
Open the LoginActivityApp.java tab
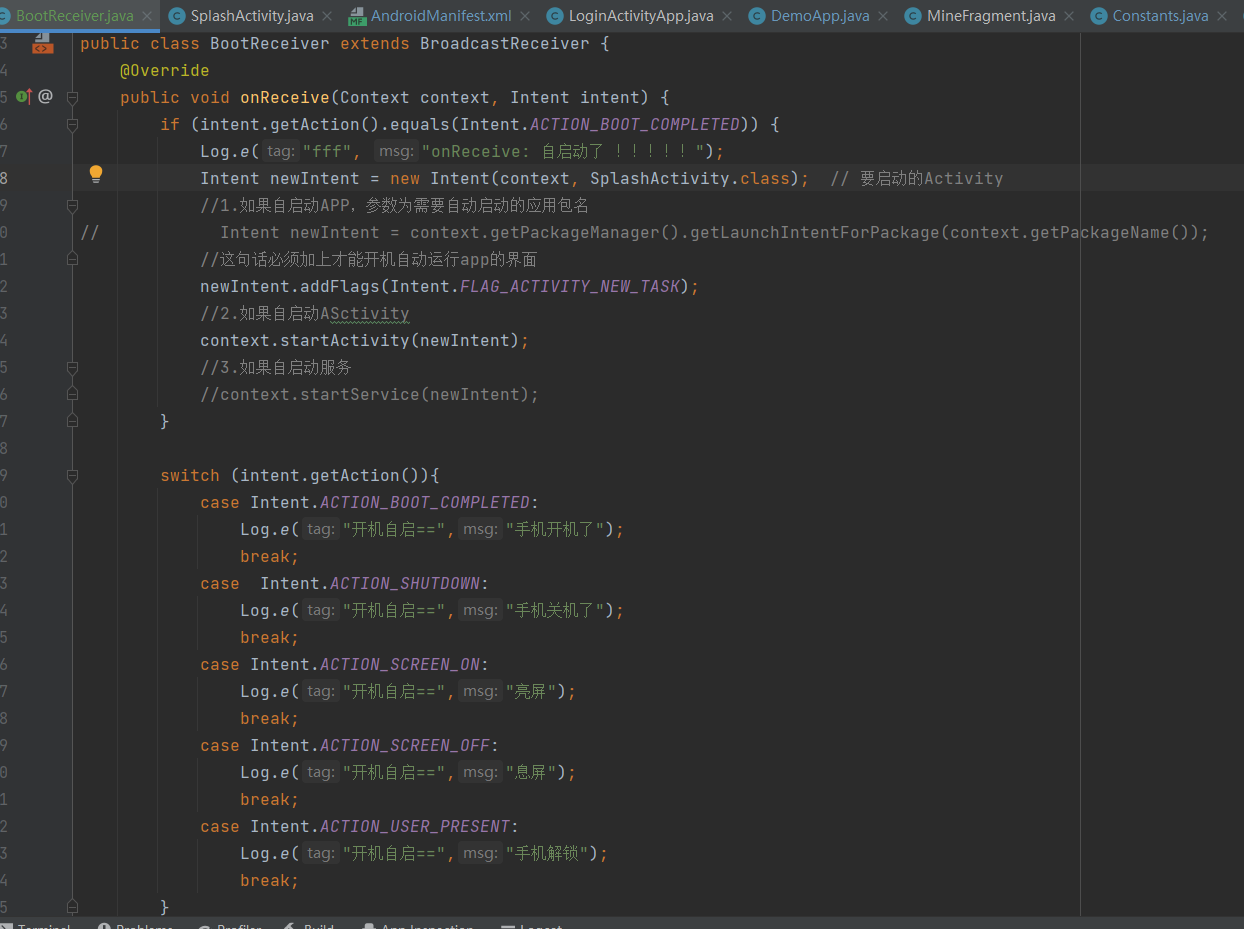(x=641, y=16)
